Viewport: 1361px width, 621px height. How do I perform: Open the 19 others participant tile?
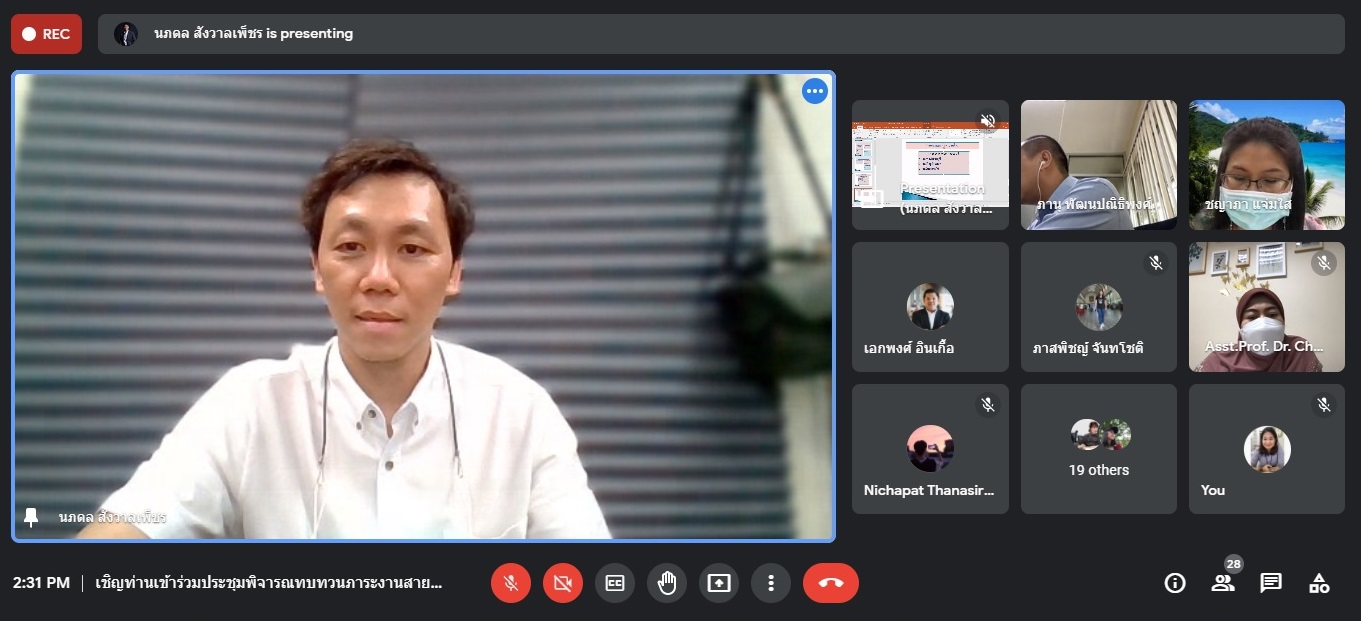(1098, 449)
